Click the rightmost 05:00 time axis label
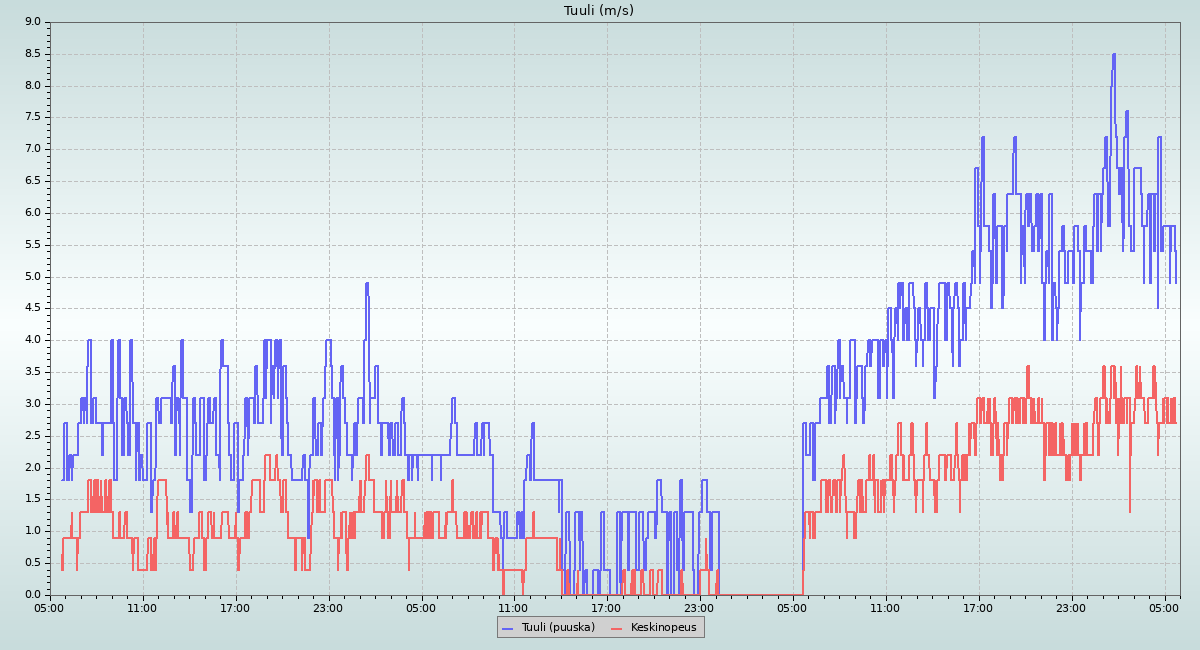The image size is (1200, 650). pos(1164,607)
